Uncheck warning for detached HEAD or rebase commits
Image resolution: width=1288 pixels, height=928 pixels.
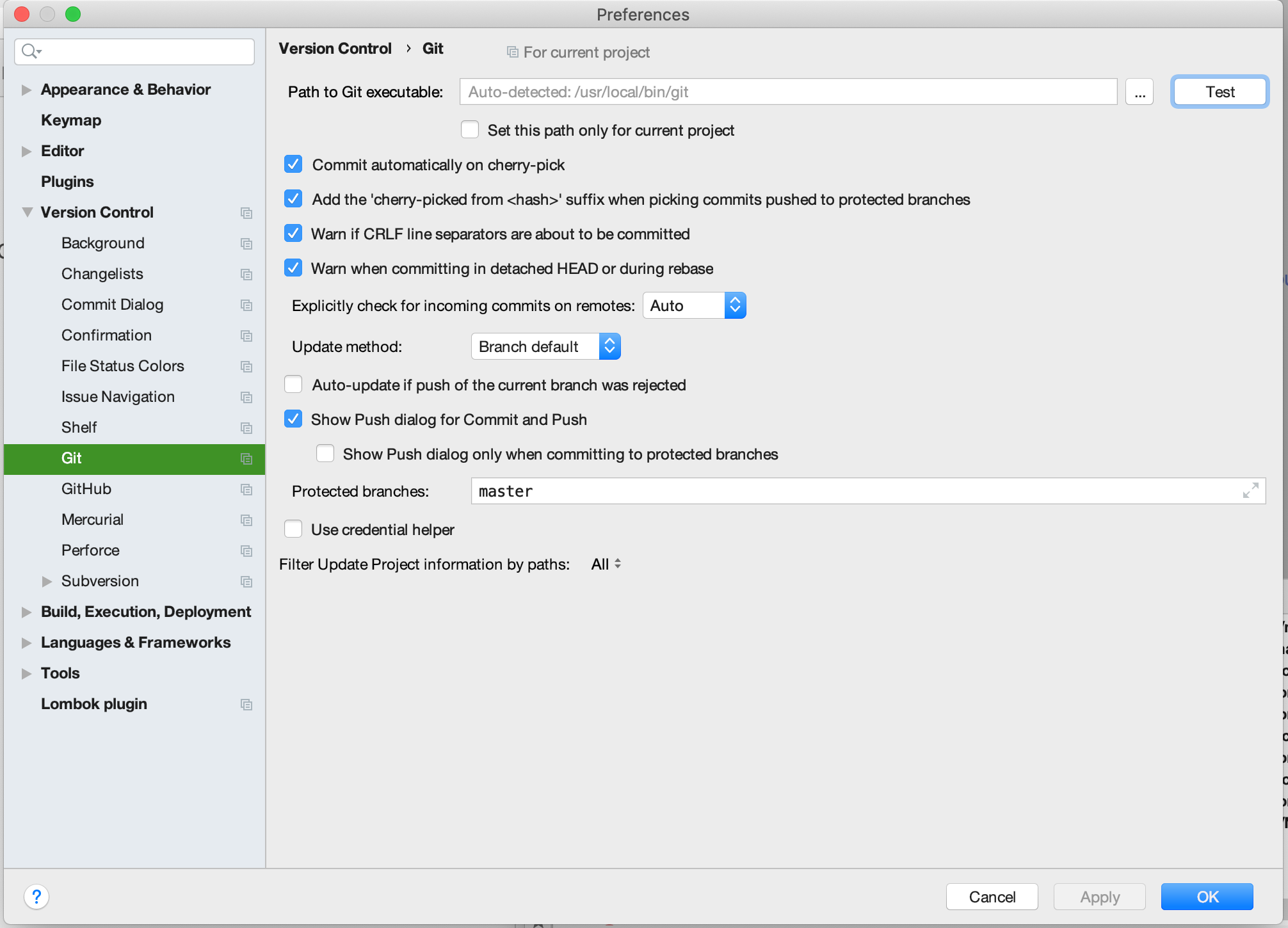pyautogui.click(x=293, y=268)
